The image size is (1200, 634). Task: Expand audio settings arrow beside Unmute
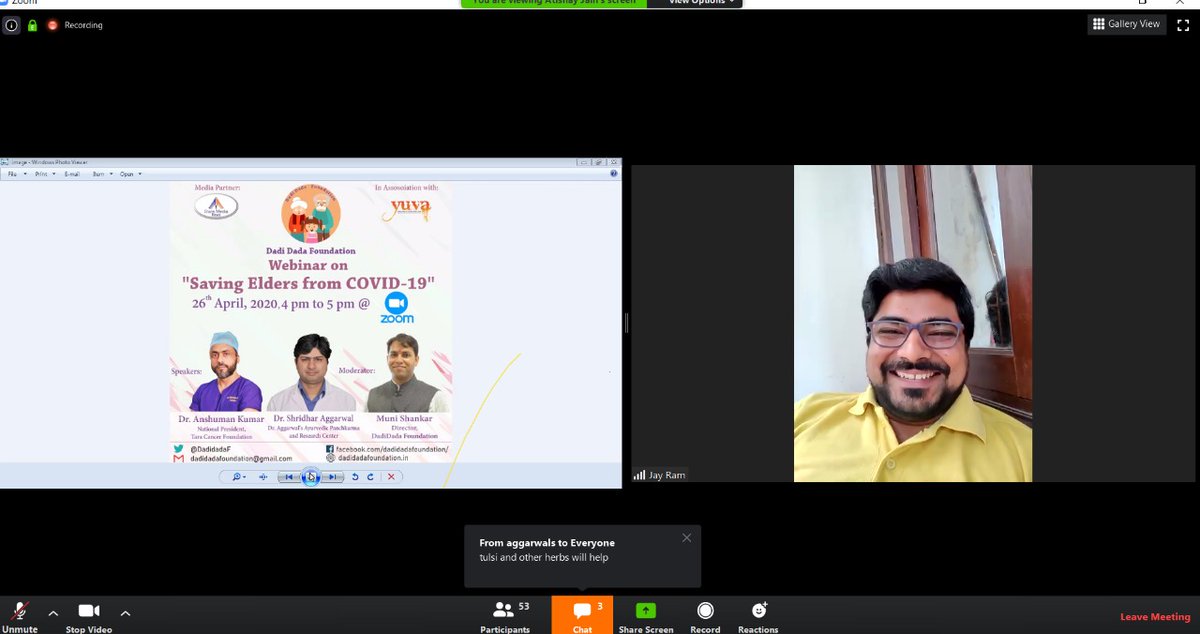[53, 612]
